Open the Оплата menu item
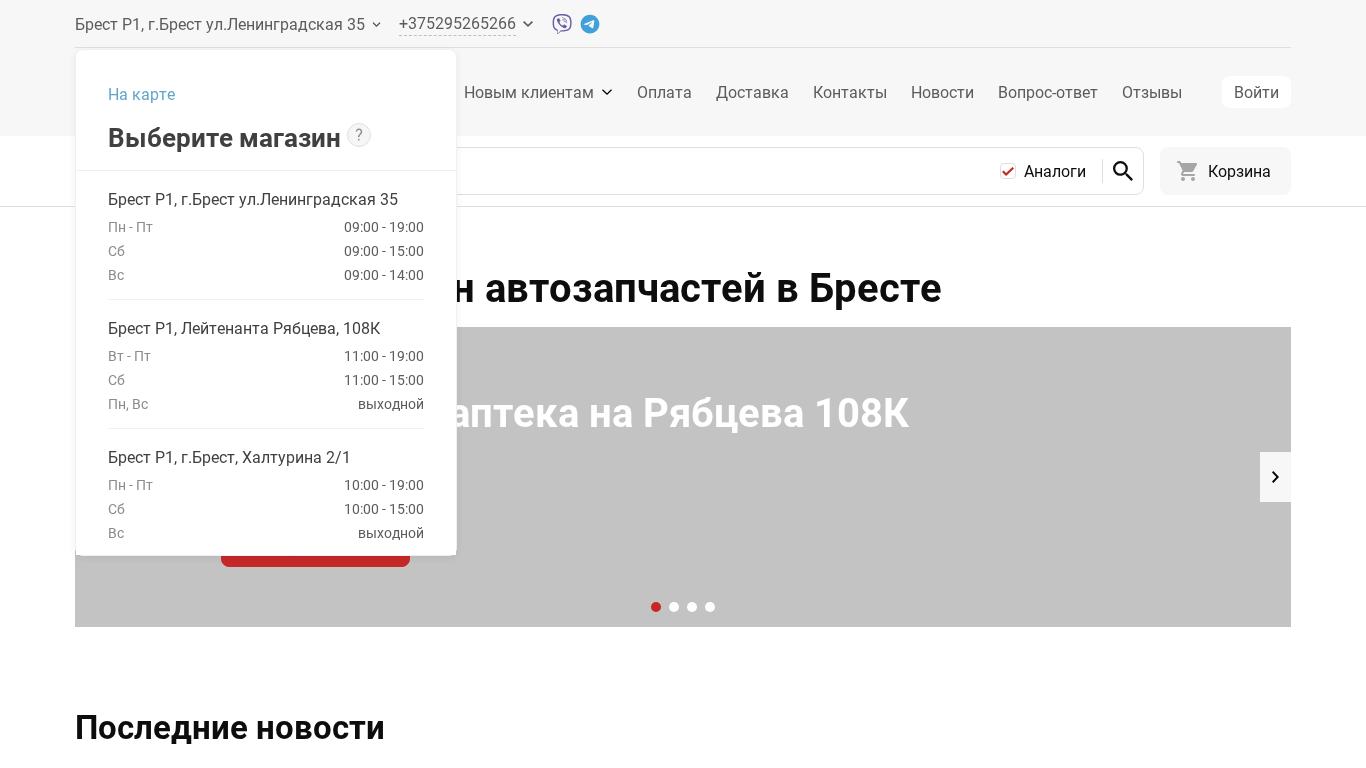Viewport: 1366px width, 768px height. coord(664,92)
